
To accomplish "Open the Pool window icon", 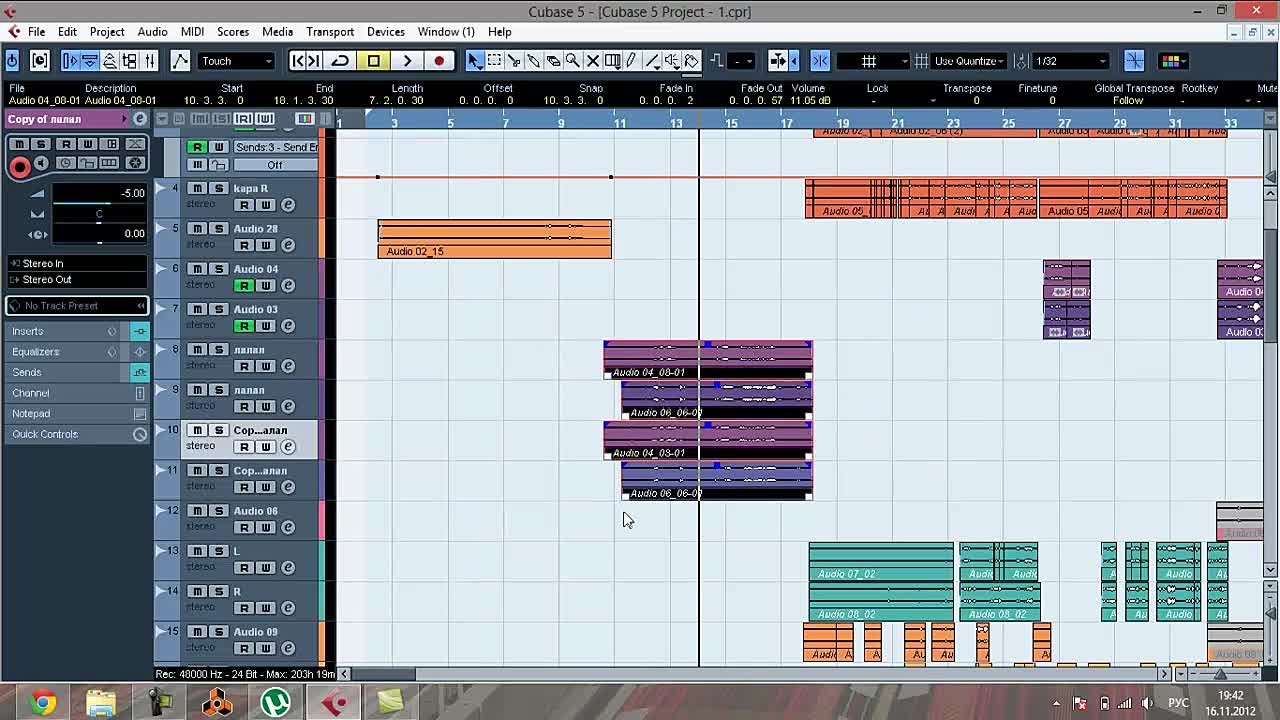I will point(129,61).
